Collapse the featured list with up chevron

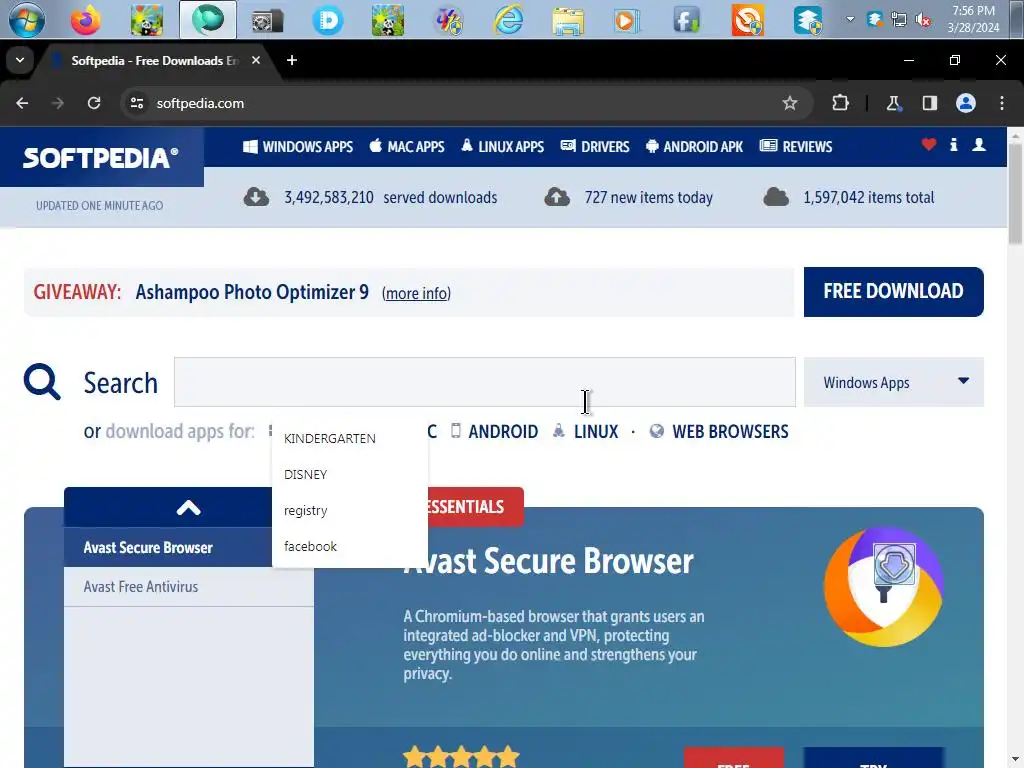[x=188, y=507]
